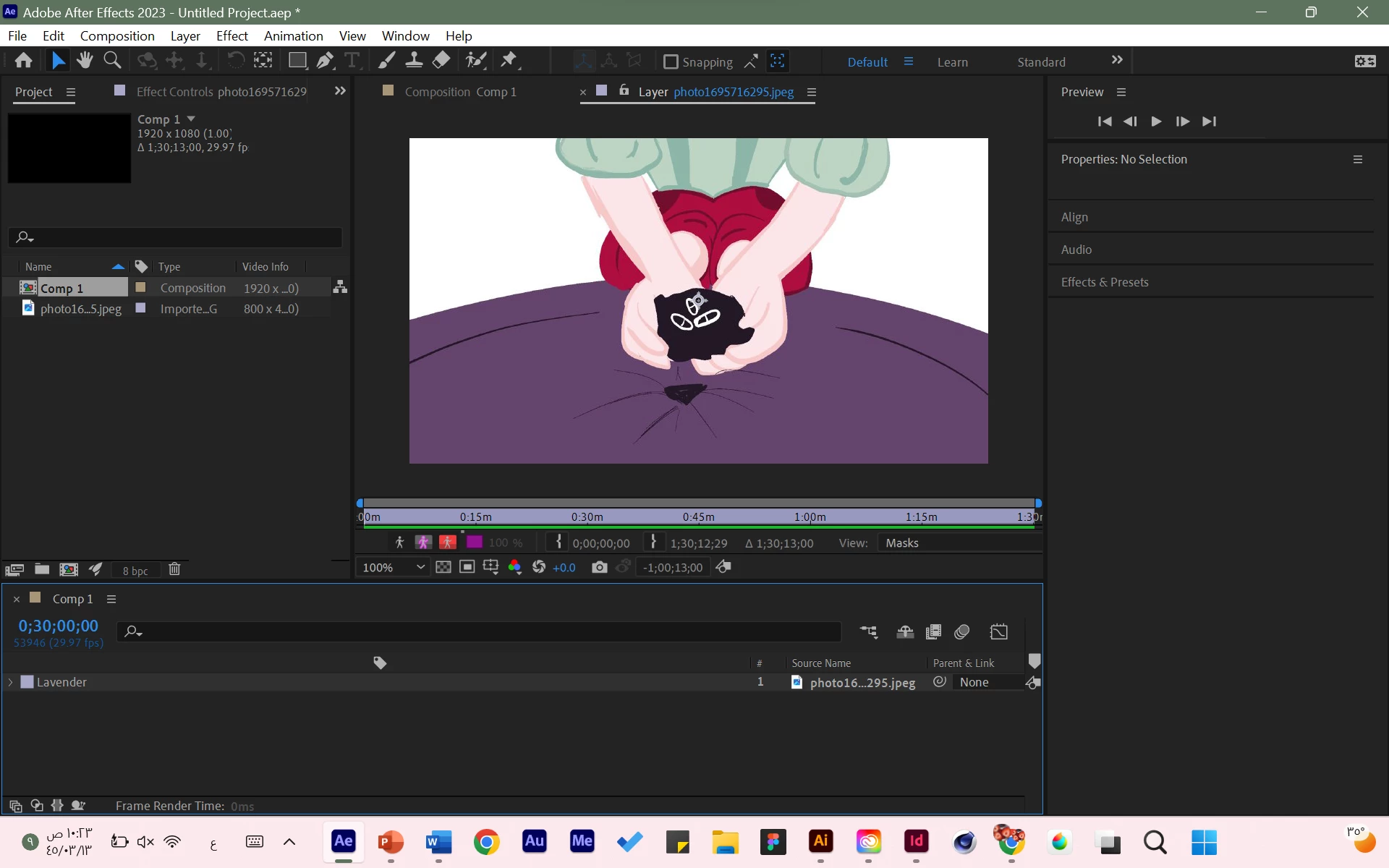
Task: Select the Puppet Pin tool
Action: coord(509,61)
